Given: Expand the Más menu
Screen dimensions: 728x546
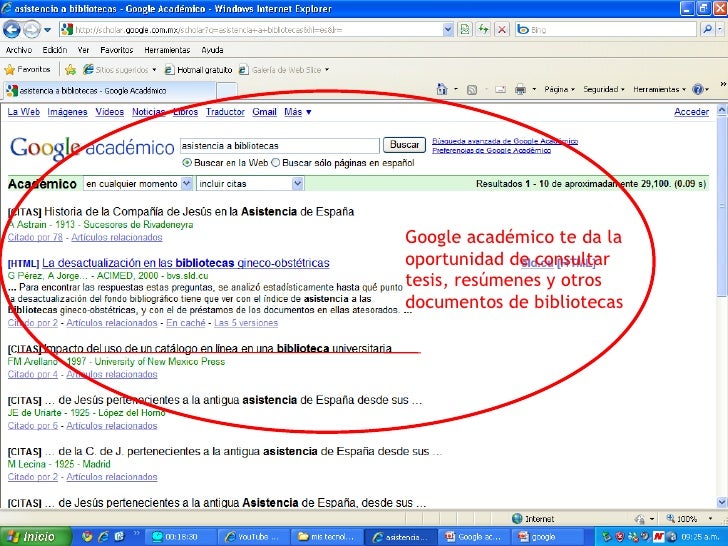Looking at the screenshot, I should [x=298, y=112].
